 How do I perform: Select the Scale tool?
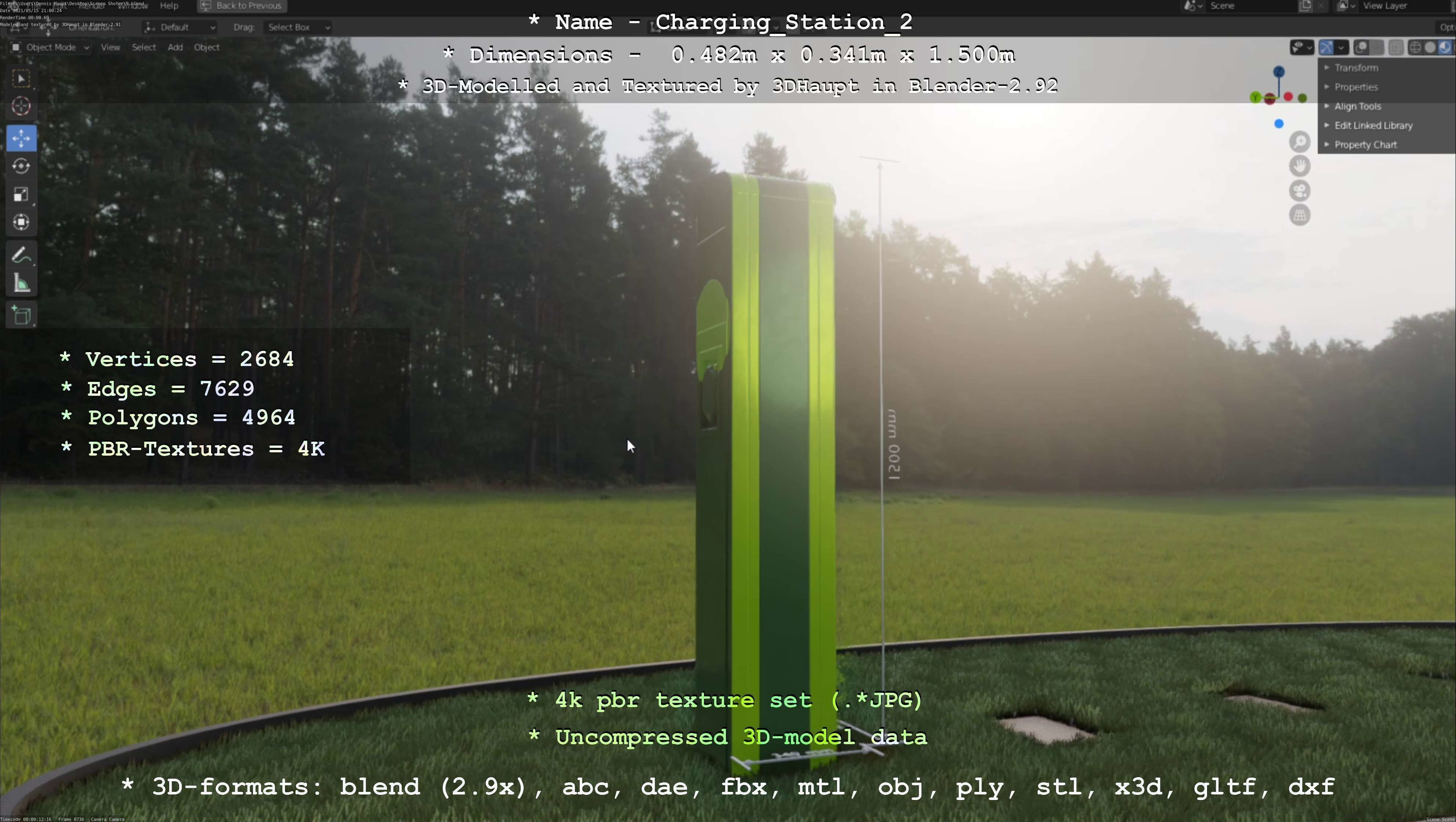[21, 194]
